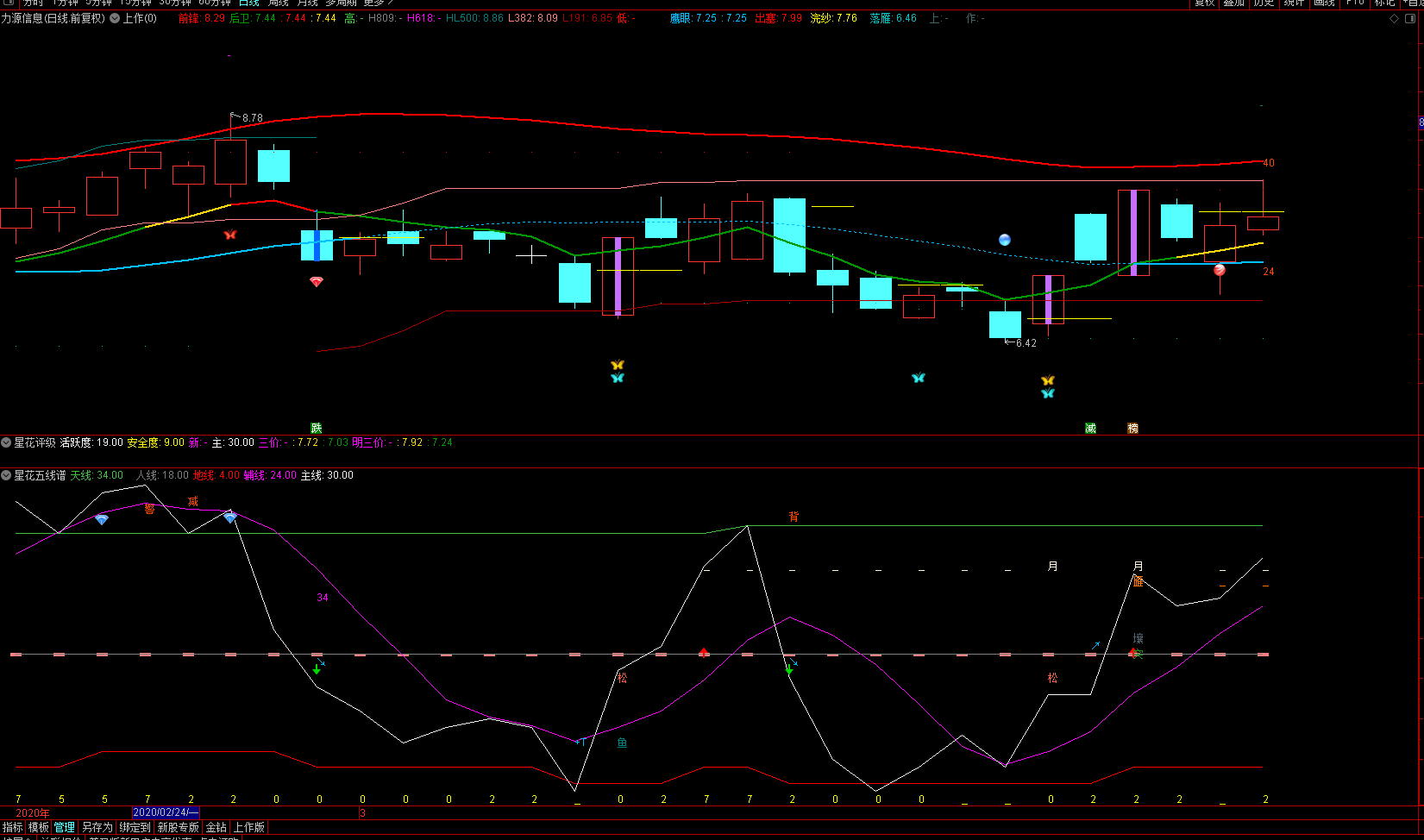The width and height of the screenshot is (1424, 840).
Task: Click the 历史 toolbar button
Action: click(1264, 3)
